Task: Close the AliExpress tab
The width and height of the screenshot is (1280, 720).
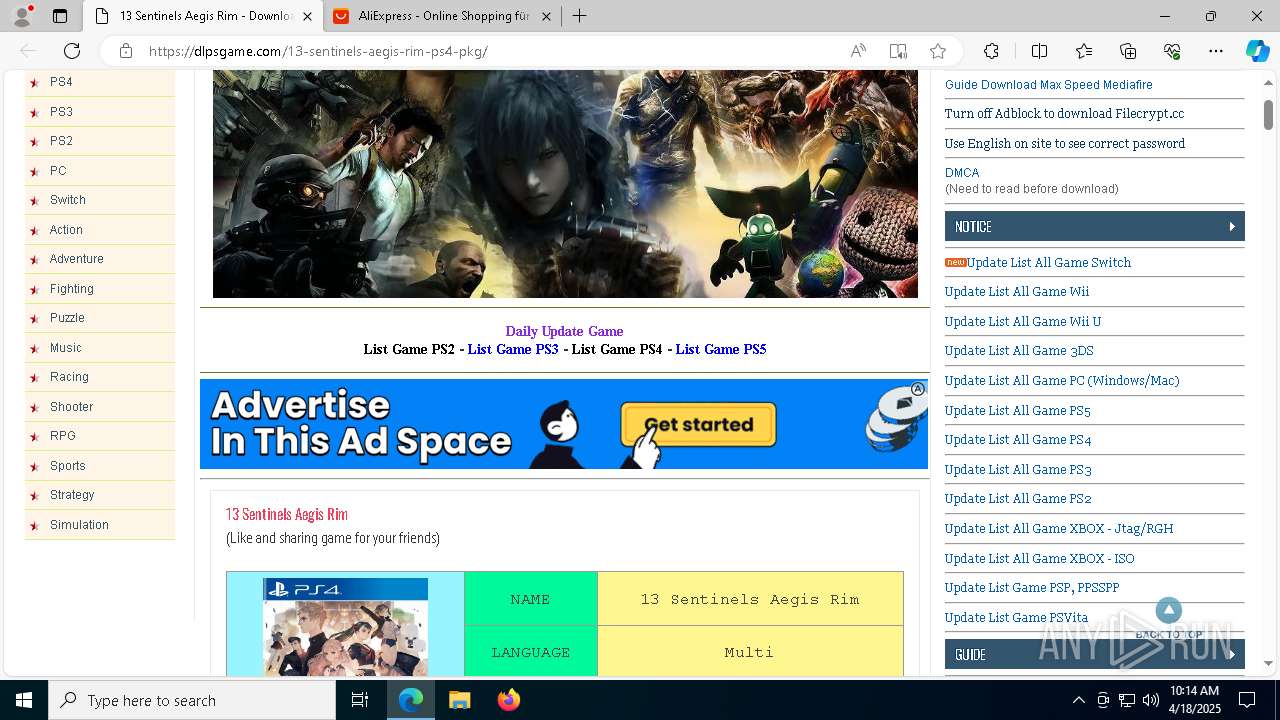Action: [x=546, y=16]
